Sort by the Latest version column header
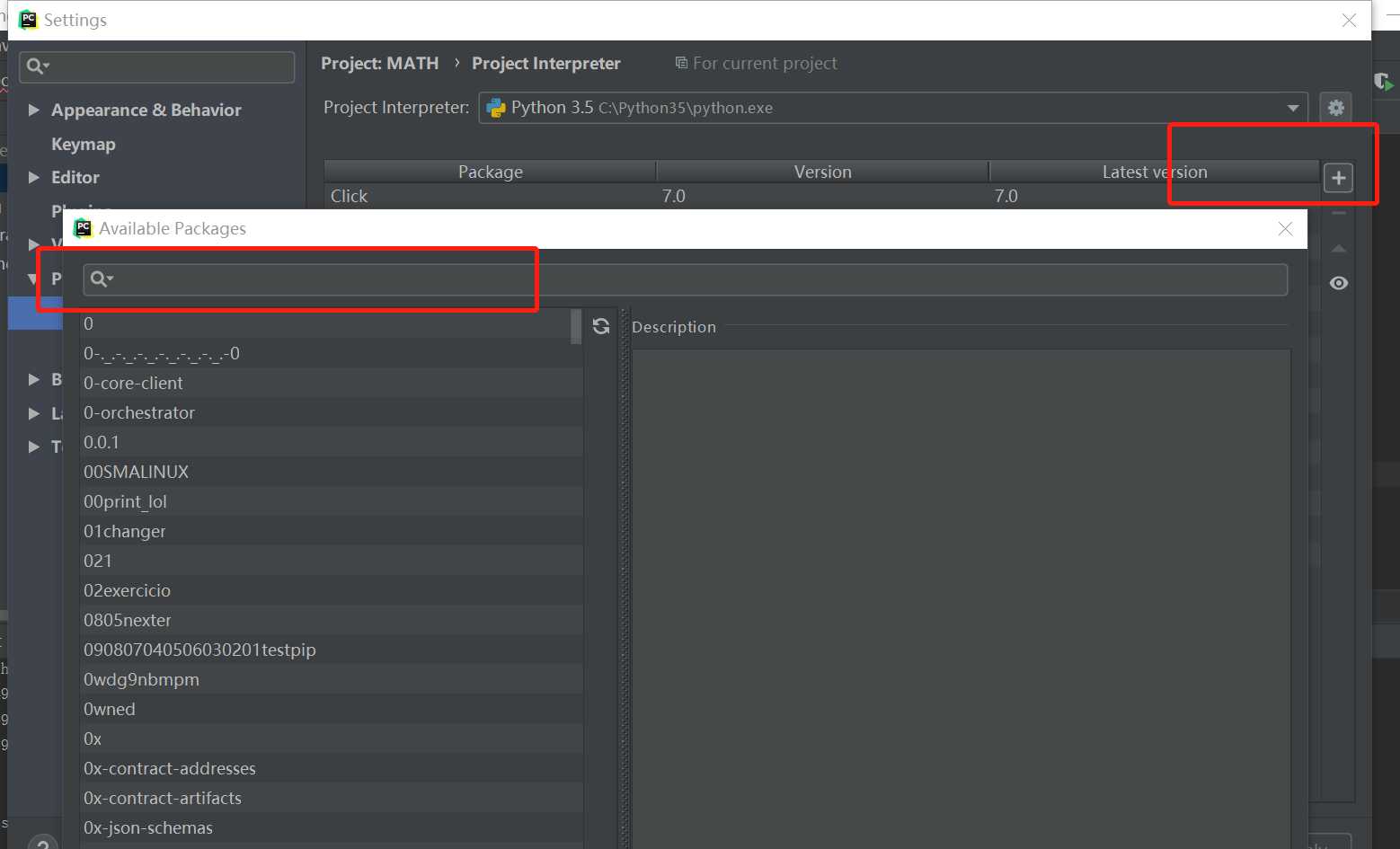Image resolution: width=1400 pixels, height=849 pixels. pos(1155,172)
